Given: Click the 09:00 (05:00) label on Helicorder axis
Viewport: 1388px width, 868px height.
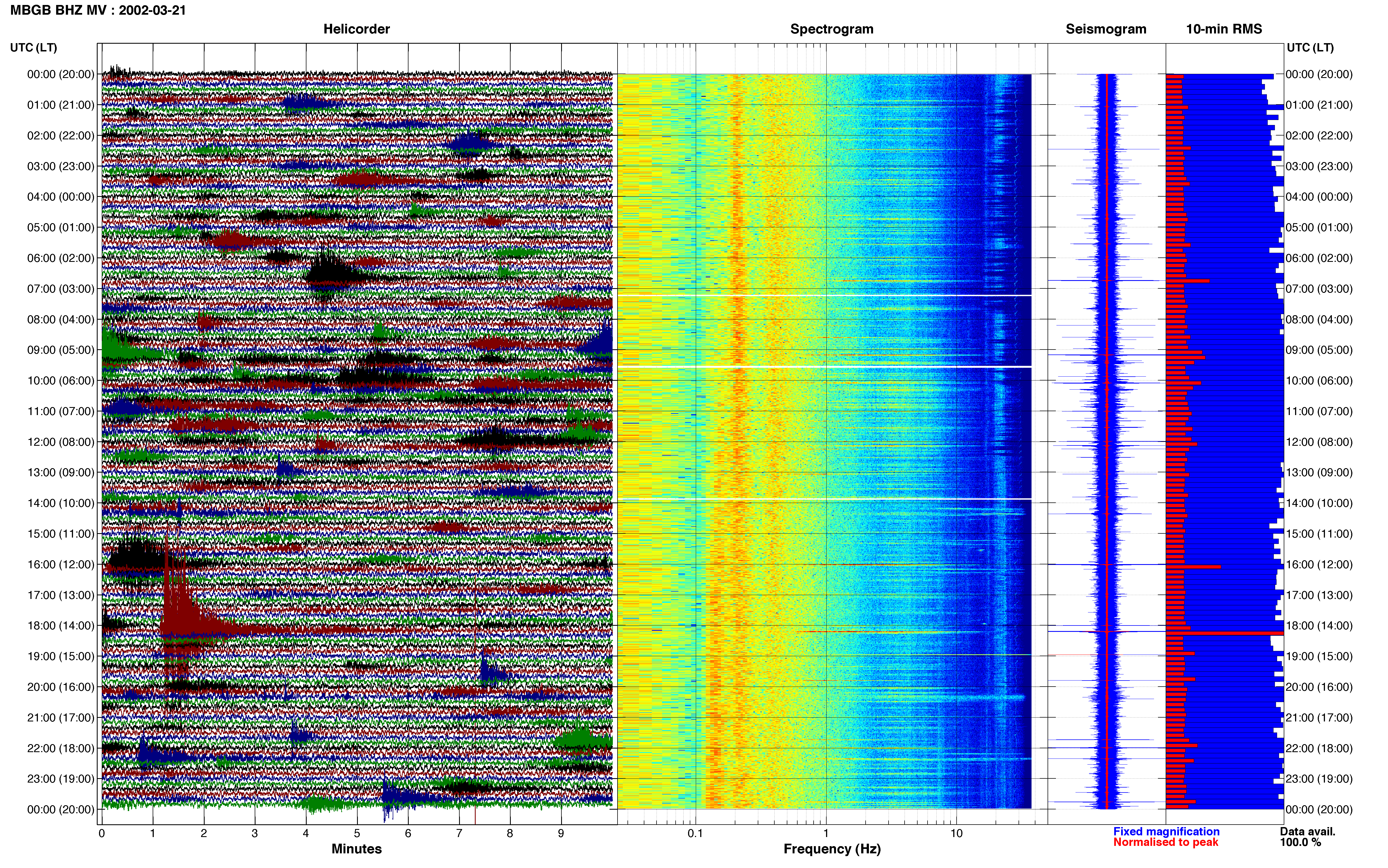Looking at the screenshot, I should (x=61, y=350).
